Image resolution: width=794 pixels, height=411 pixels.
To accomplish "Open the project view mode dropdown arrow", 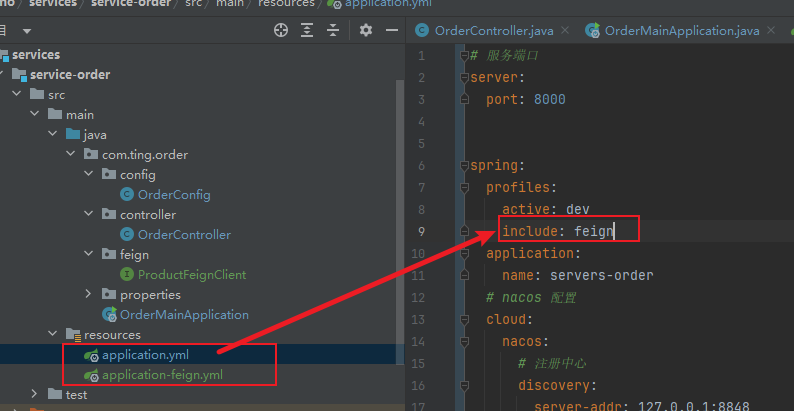I will click(27, 31).
